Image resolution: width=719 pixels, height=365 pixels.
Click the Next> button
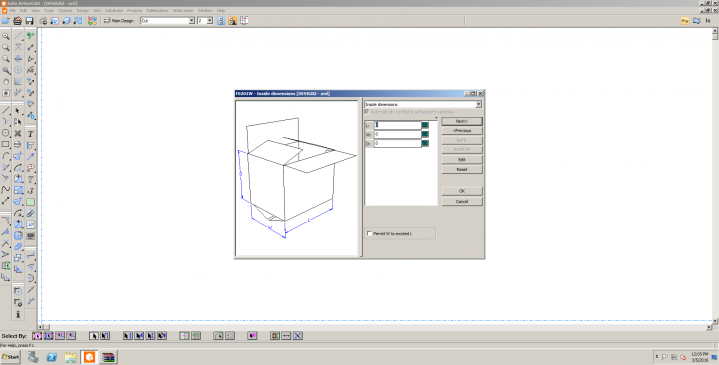pyautogui.click(x=462, y=122)
